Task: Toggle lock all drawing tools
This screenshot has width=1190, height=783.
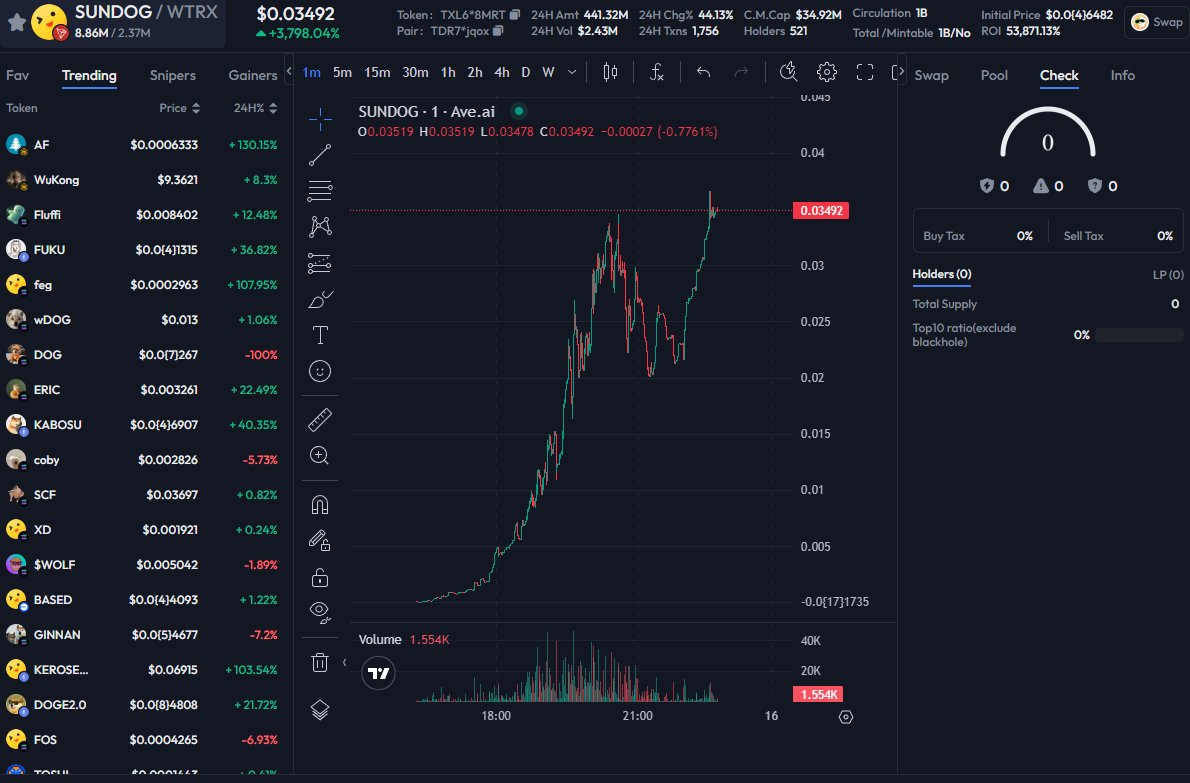Action: point(320,577)
